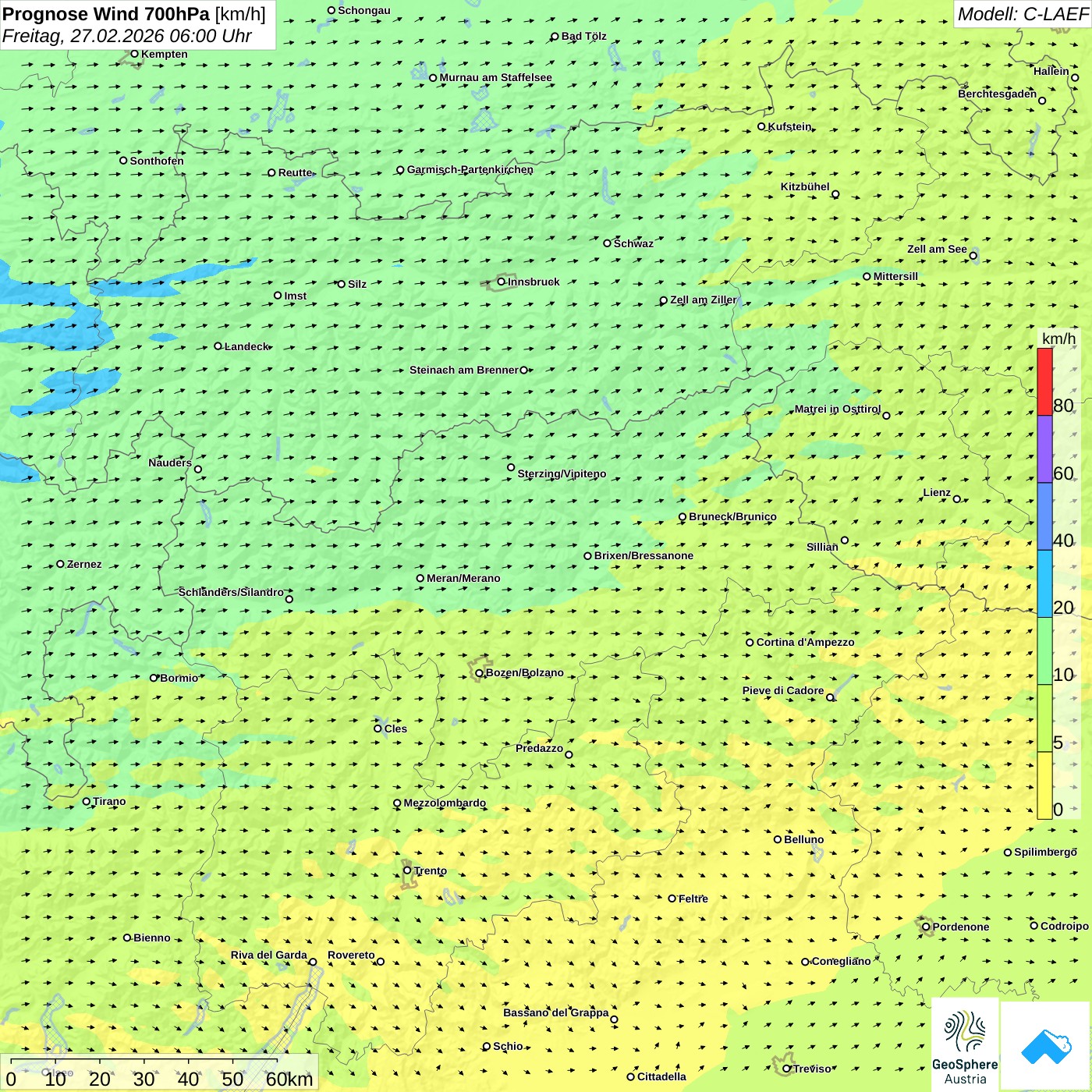Screen dimensions: 1092x1092
Task: Click the 'Berchtesgaden' label
Action: (997, 94)
